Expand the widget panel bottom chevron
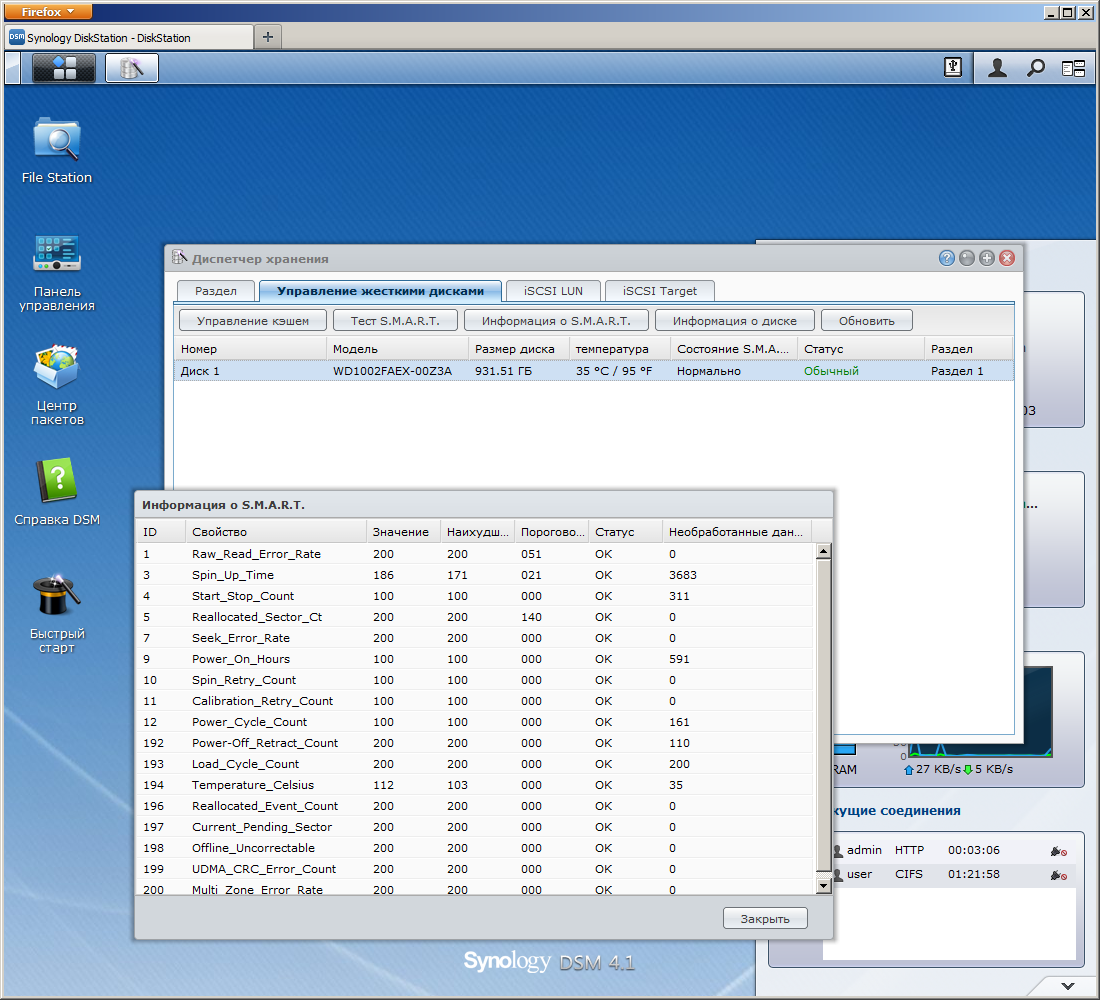1100x1000 pixels. (x=1067, y=986)
